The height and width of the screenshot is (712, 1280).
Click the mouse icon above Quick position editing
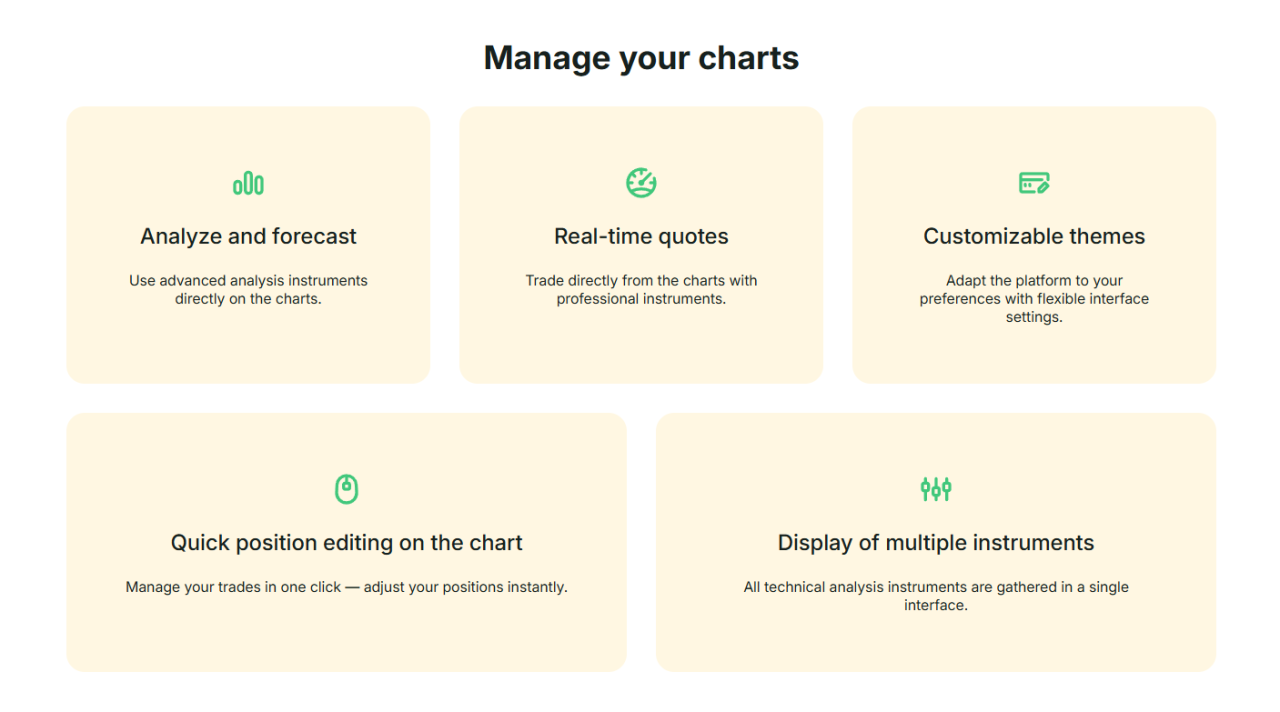346,489
